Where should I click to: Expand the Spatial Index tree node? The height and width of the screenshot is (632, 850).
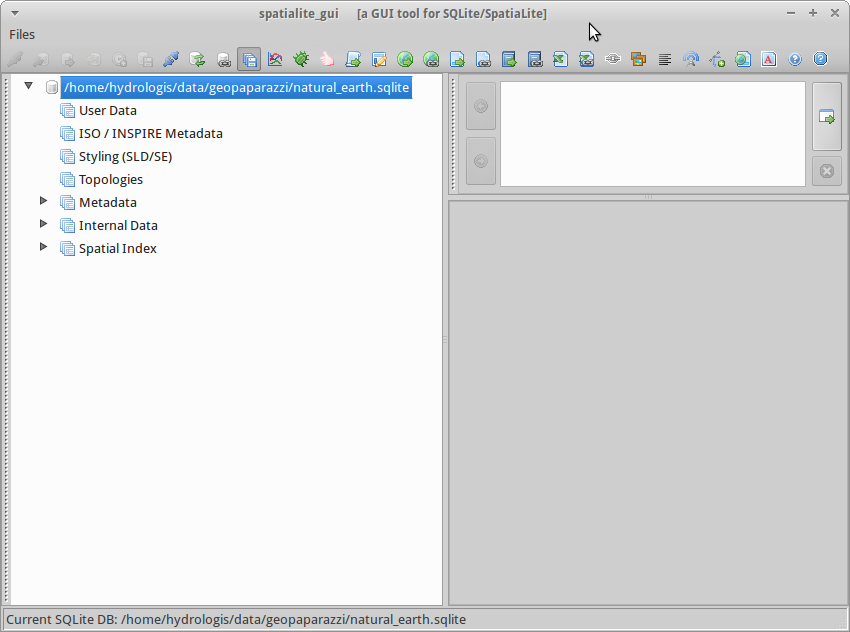(43, 247)
